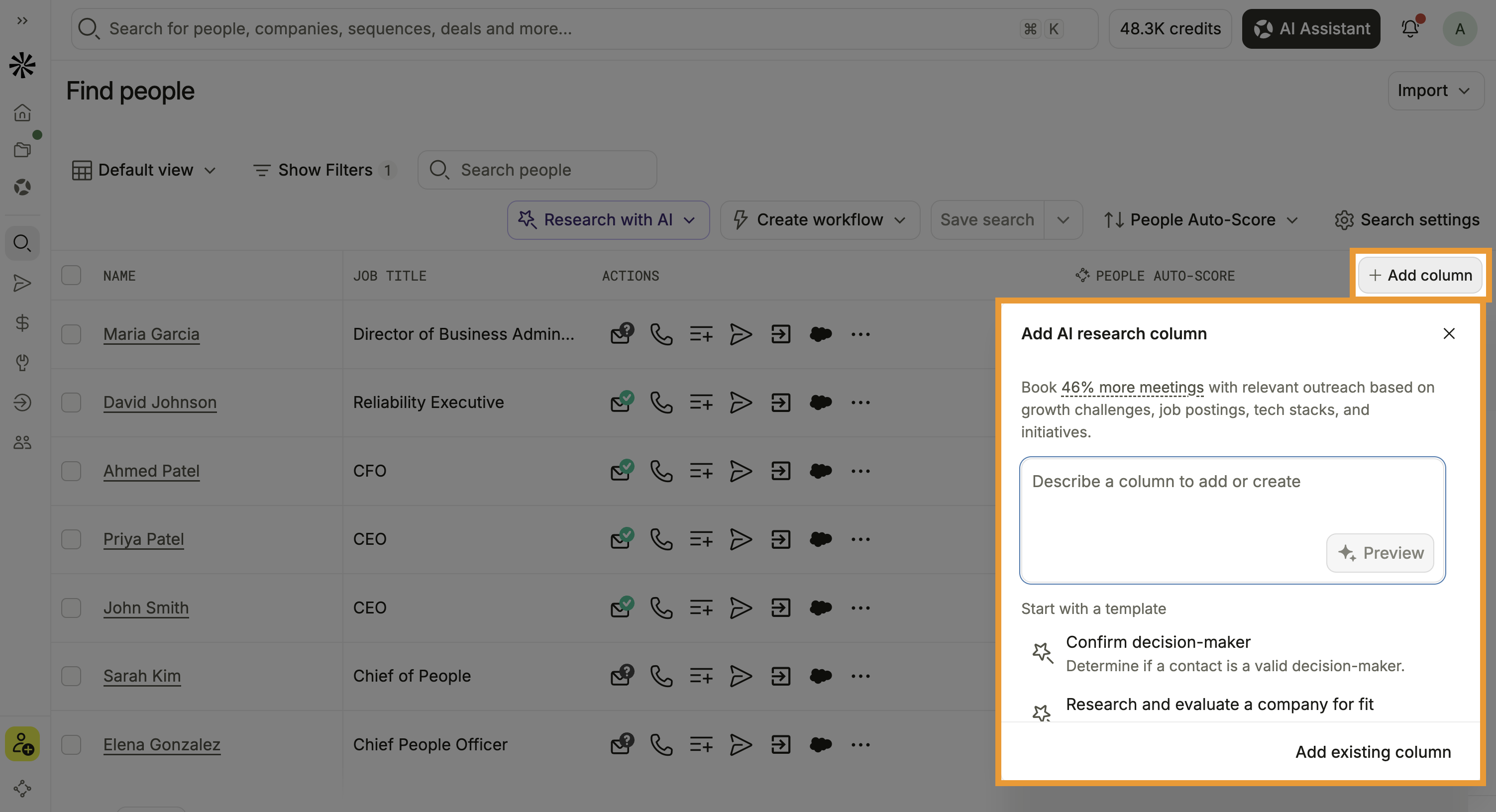Call David Johnson with phone icon

[x=661, y=402]
